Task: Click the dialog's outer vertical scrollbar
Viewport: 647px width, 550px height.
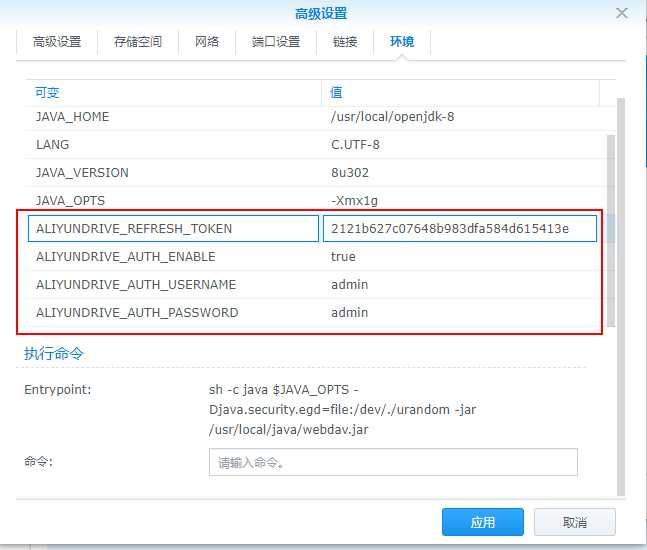Action: (621, 297)
